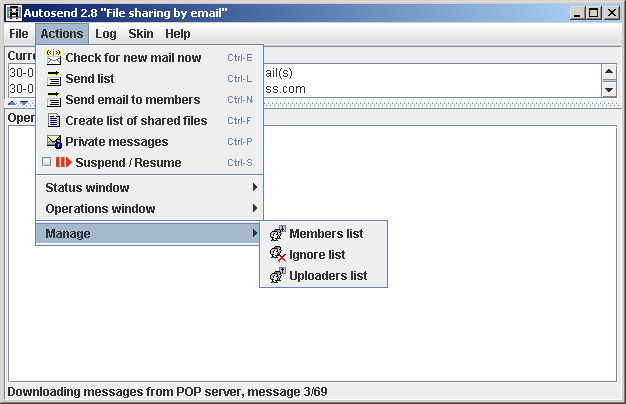Image resolution: width=626 pixels, height=404 pixels.
Task: Click the 'ail(s)' log line text
Action: pos(279,73)
